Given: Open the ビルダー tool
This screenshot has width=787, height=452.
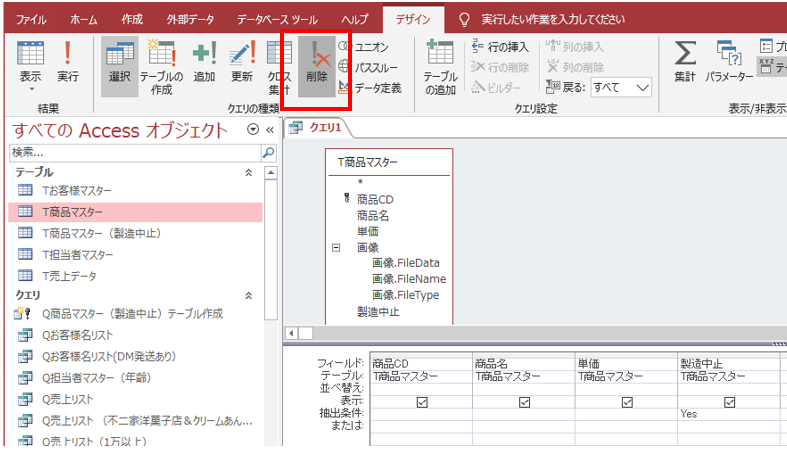Looking at the screenshot, I should [x=496, y=88].
